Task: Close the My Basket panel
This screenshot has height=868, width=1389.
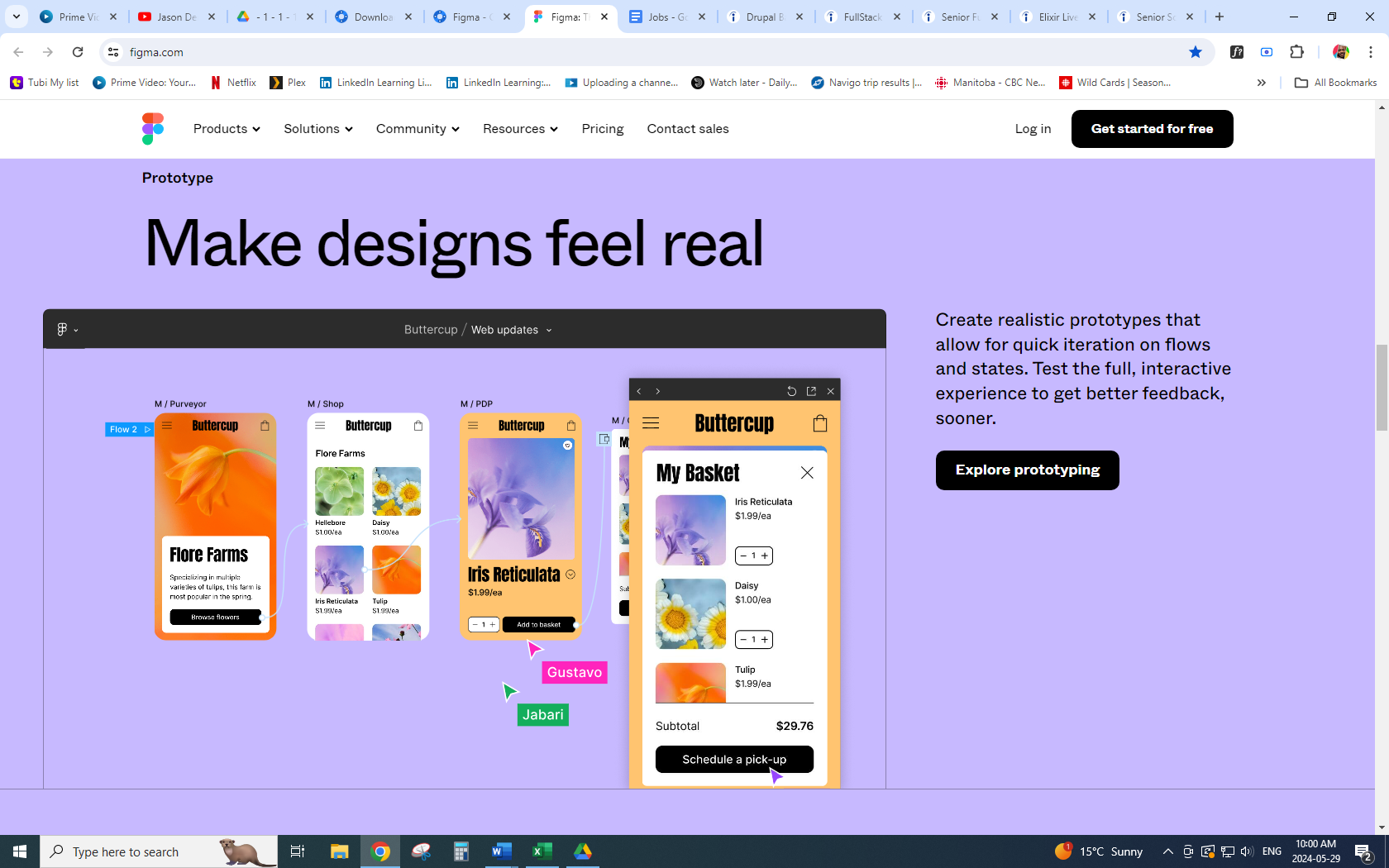Action: pos(807,473)
